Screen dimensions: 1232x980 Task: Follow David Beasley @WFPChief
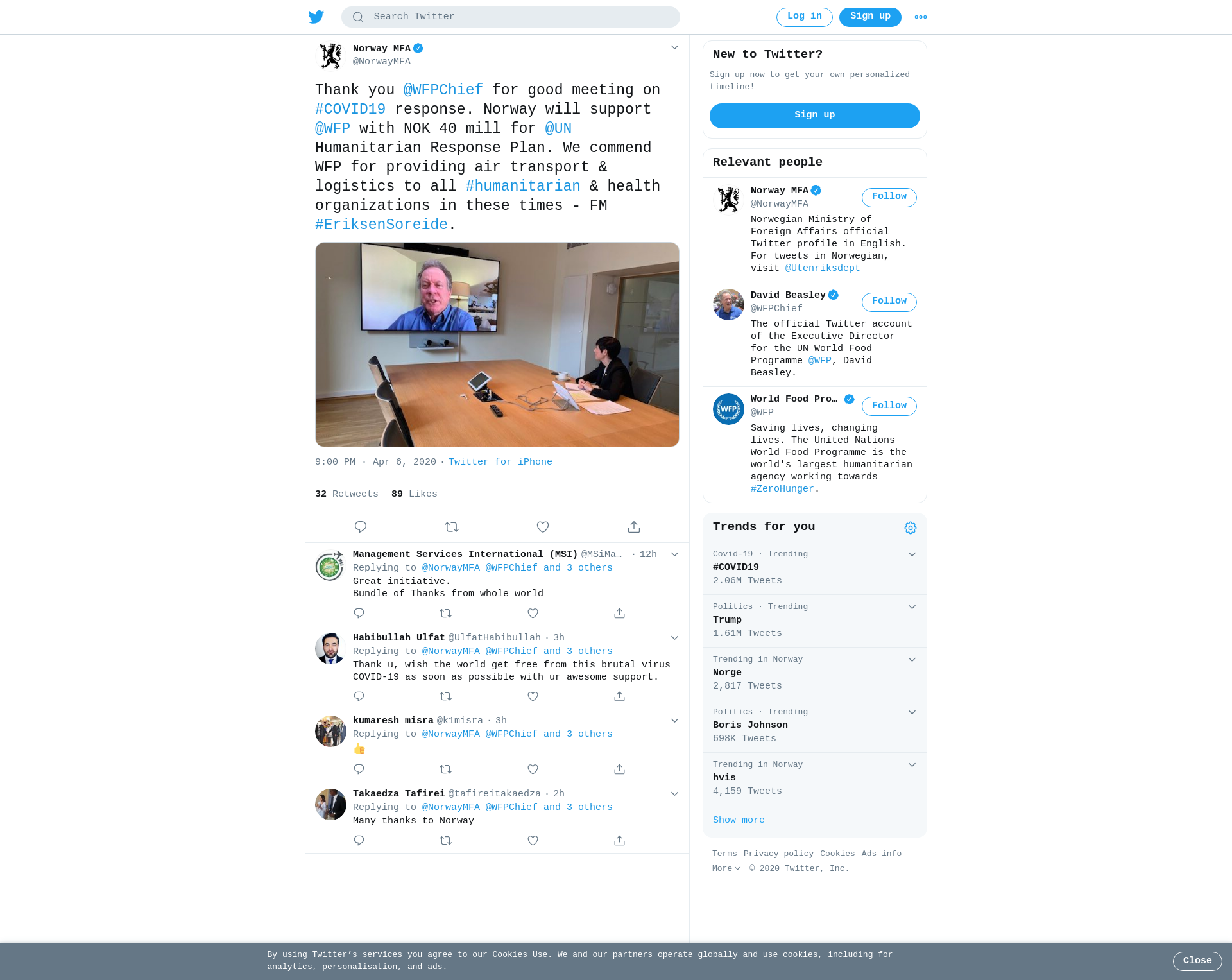889,302
